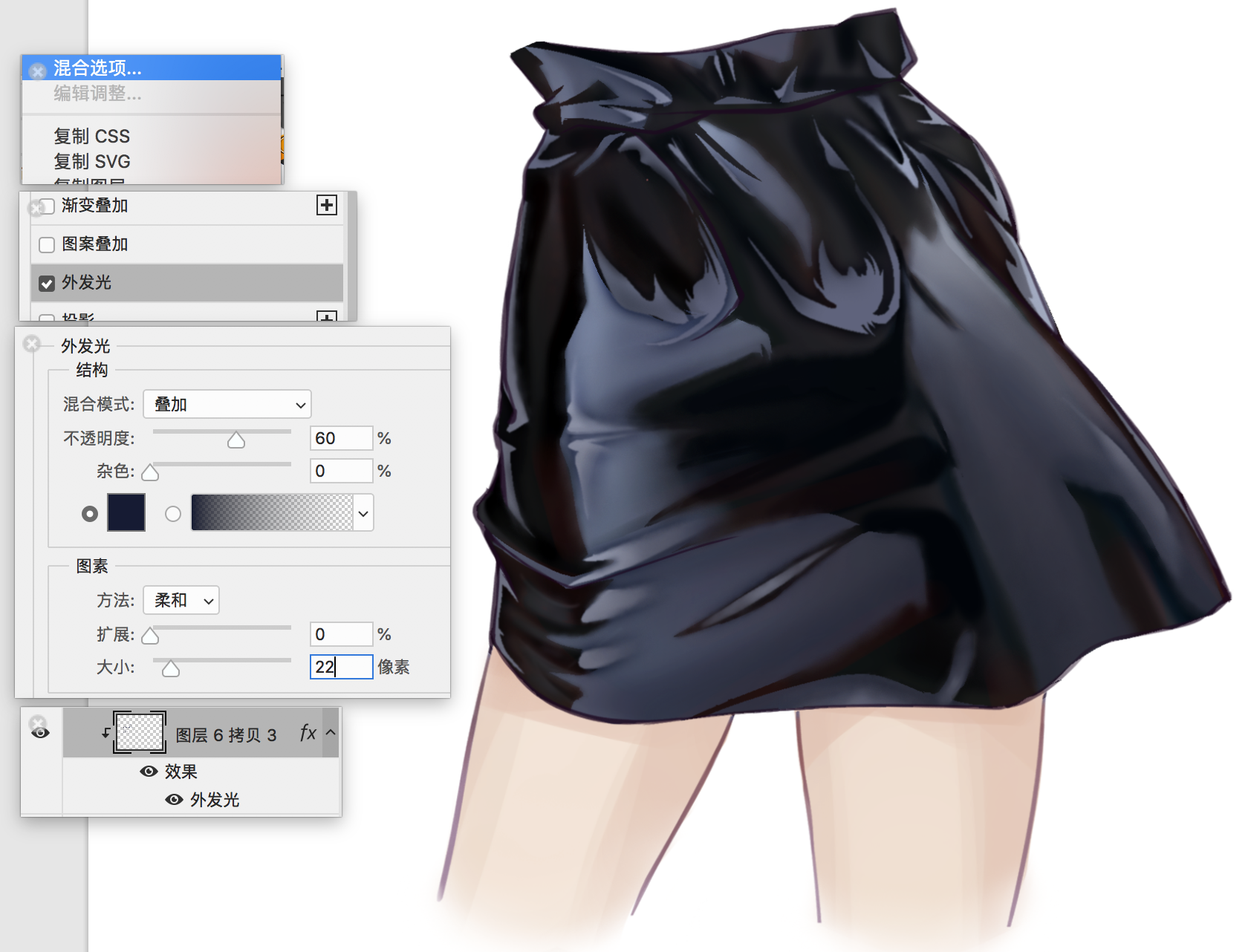Screen dimensions: 1251x952
Task: Open the 方法 dropdown showing 柔和
Action: pos(181,600)
